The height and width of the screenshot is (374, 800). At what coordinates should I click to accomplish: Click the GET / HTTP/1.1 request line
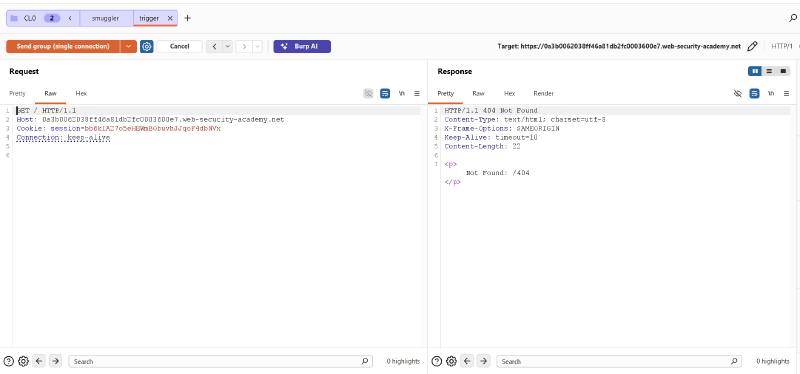pos(47,110)
